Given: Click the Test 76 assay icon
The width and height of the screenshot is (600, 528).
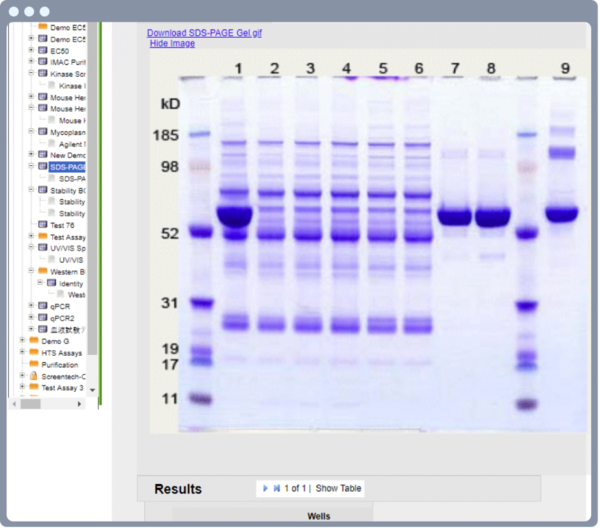Looking at the screenshot, I should (x=42, y=225).
